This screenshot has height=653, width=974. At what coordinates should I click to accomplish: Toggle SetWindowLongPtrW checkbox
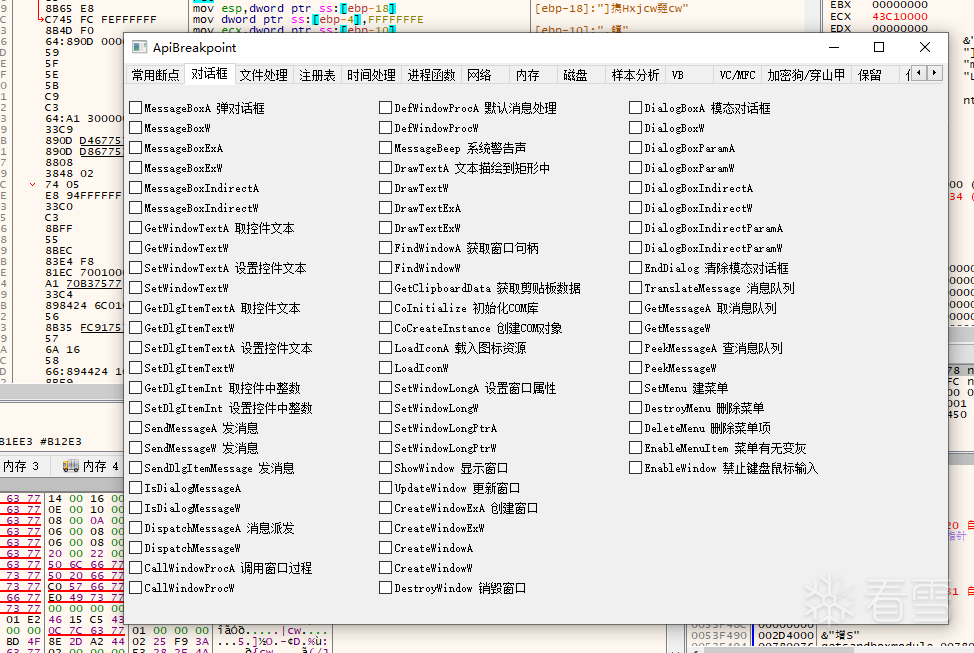385,447
